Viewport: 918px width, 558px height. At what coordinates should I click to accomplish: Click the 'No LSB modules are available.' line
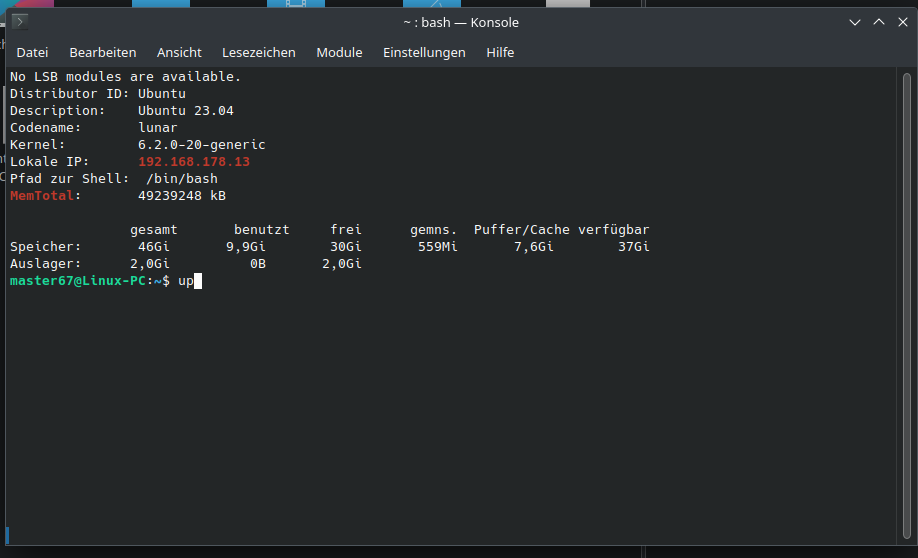(125, 77)
